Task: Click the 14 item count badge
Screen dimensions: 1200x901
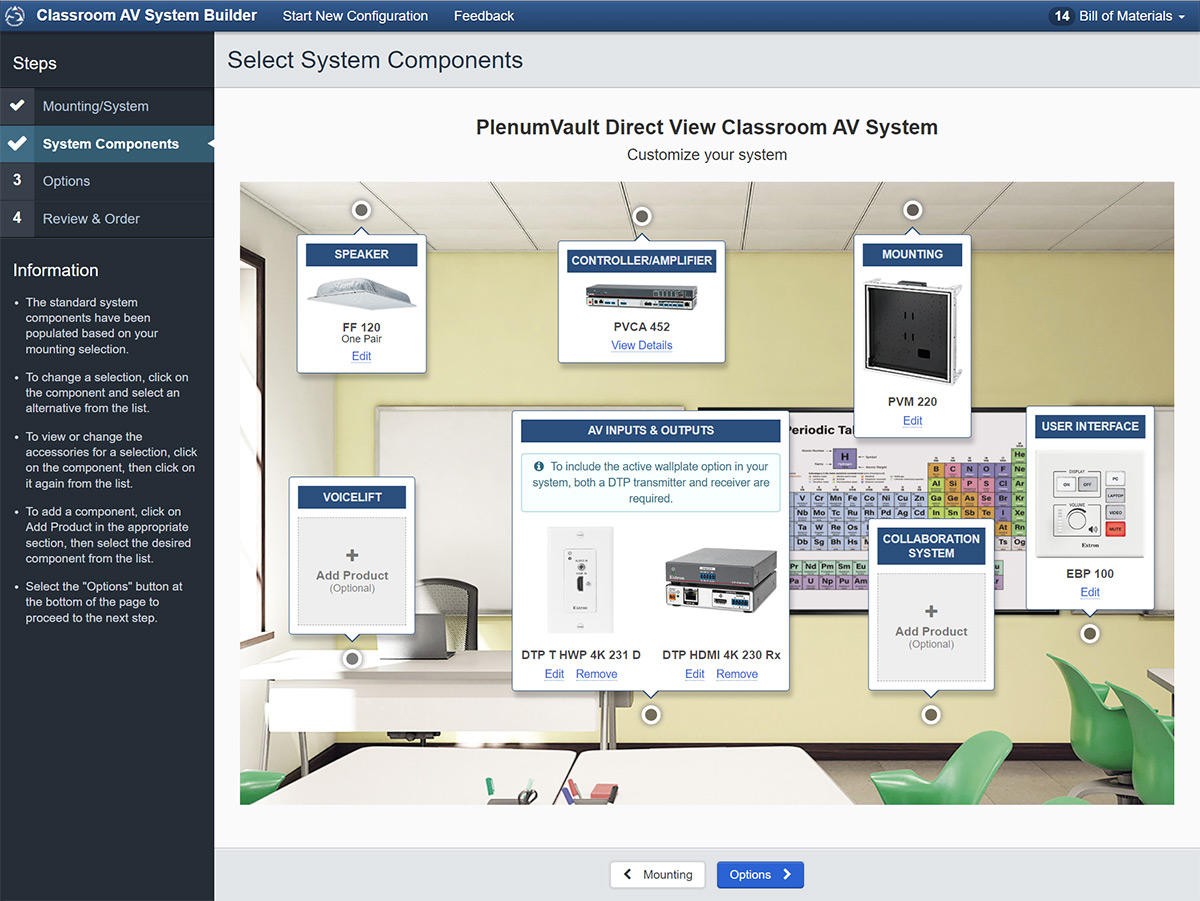Action: pyautogui.click(x=1062, y=16)
